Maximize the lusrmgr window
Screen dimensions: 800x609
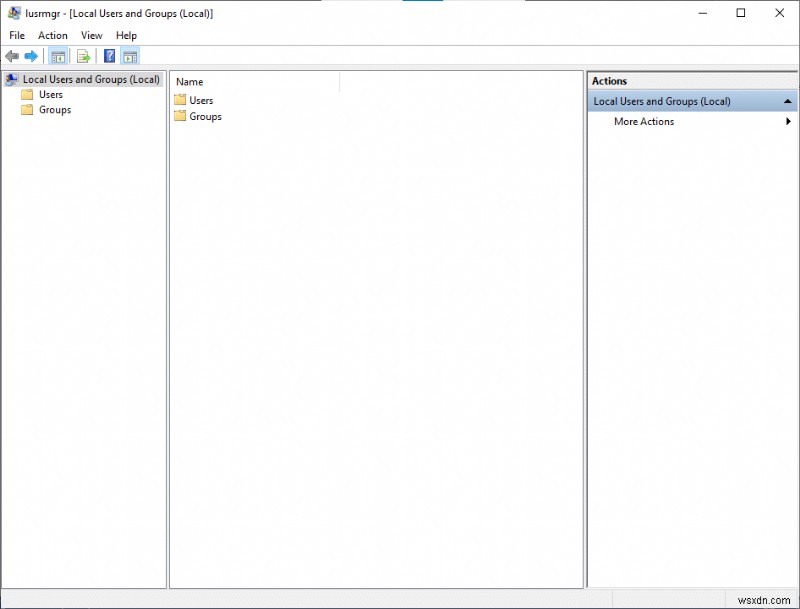(741, 13)
